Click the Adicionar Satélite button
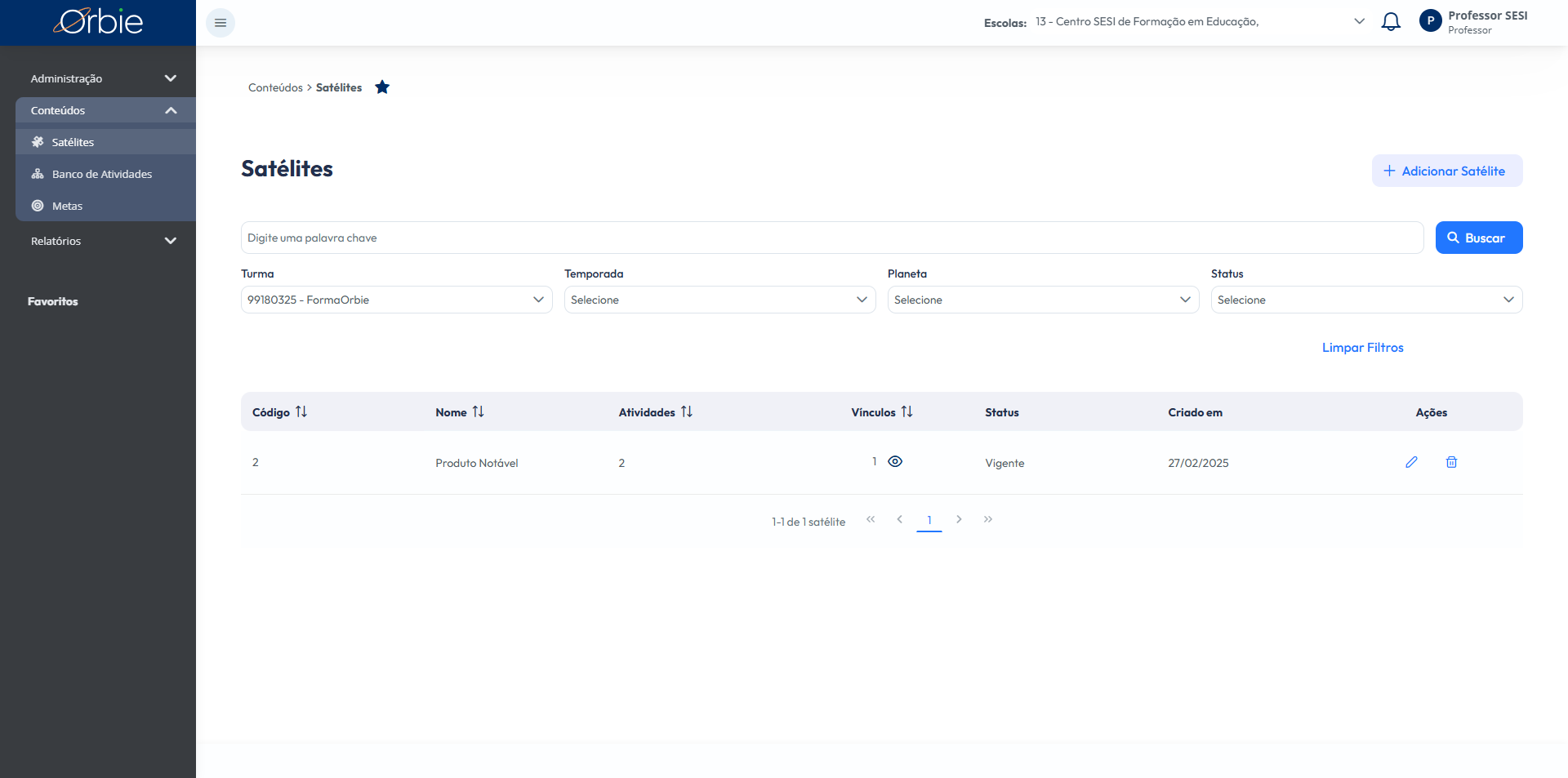This screenshot has height=778, width=1568. 1447,171
